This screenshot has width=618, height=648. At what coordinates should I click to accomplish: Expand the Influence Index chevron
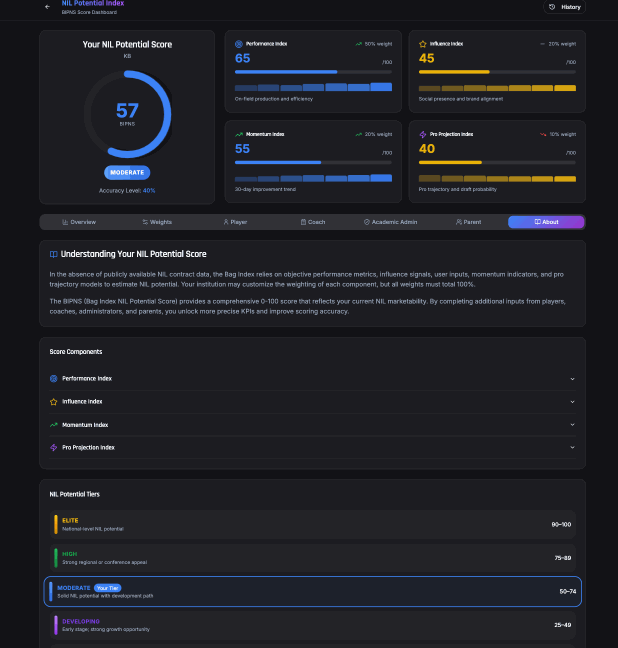pos(572,401)
